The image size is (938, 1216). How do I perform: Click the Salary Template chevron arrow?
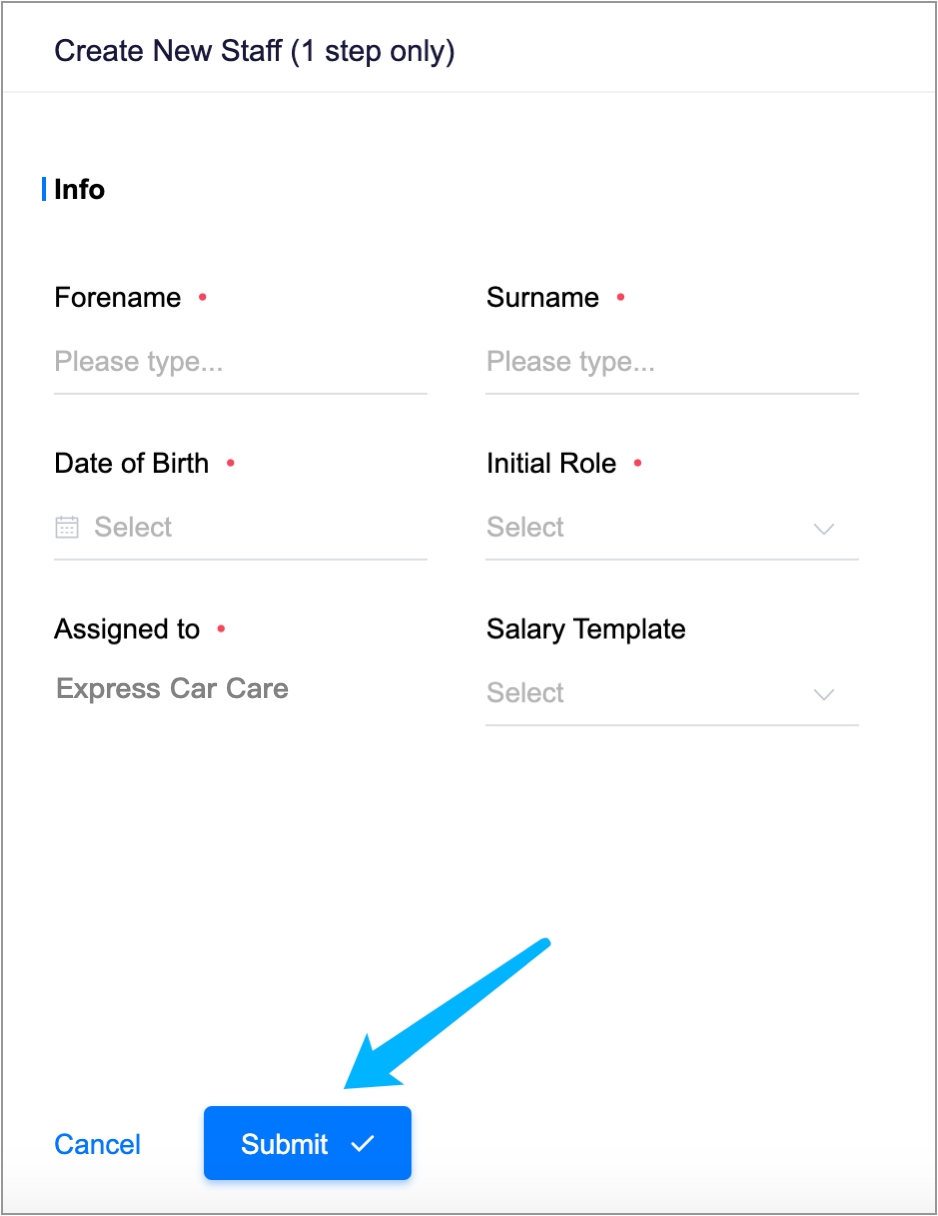coord(824,695)
